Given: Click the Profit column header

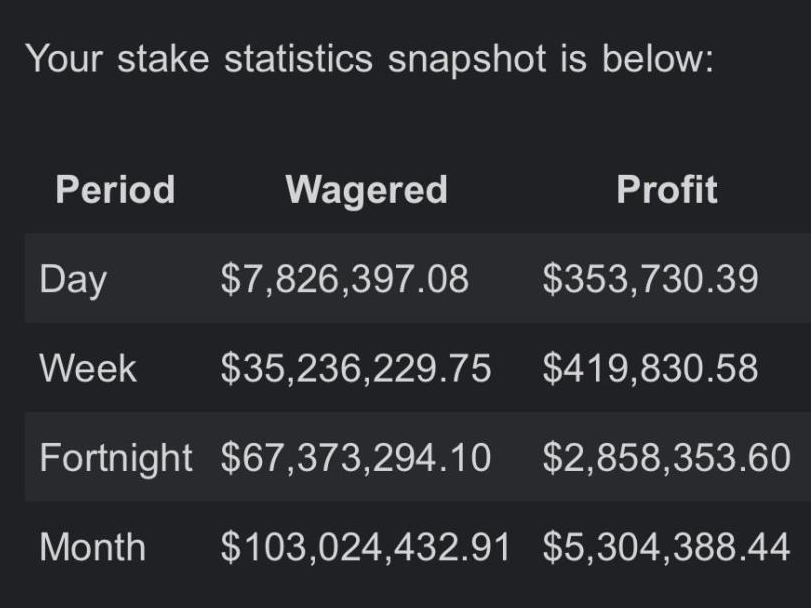Looking at the screenshot, I should point(667,189).
